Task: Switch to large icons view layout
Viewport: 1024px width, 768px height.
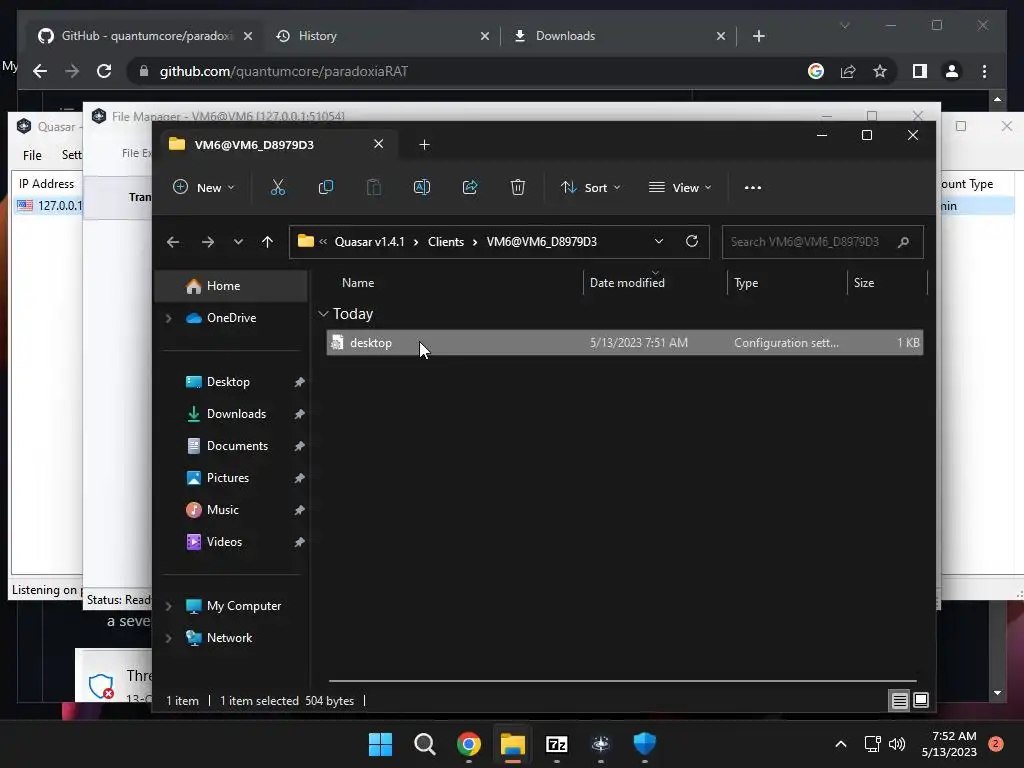Action: [x=921, y=701]
